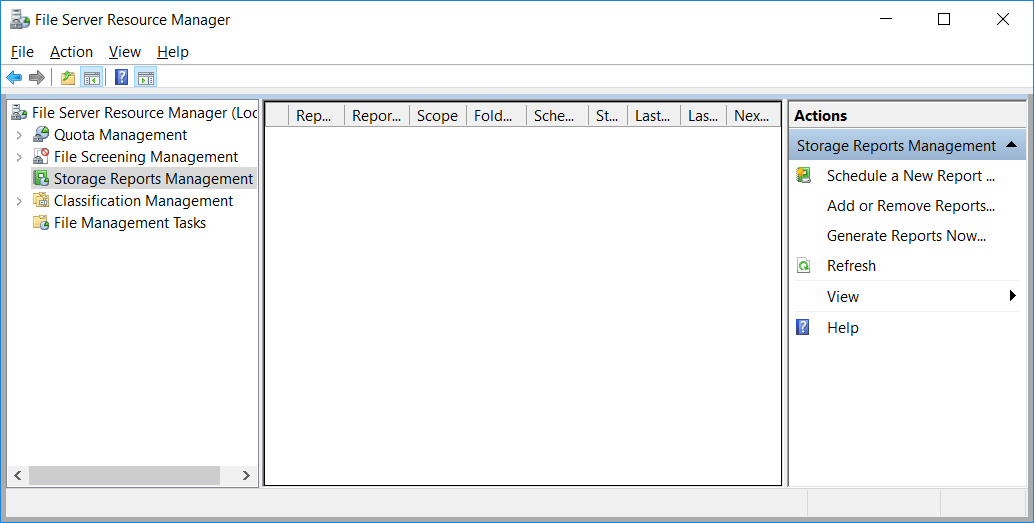Click the 'Las...' column header
Screen dimensions: 1034x523
coord(704,115)
